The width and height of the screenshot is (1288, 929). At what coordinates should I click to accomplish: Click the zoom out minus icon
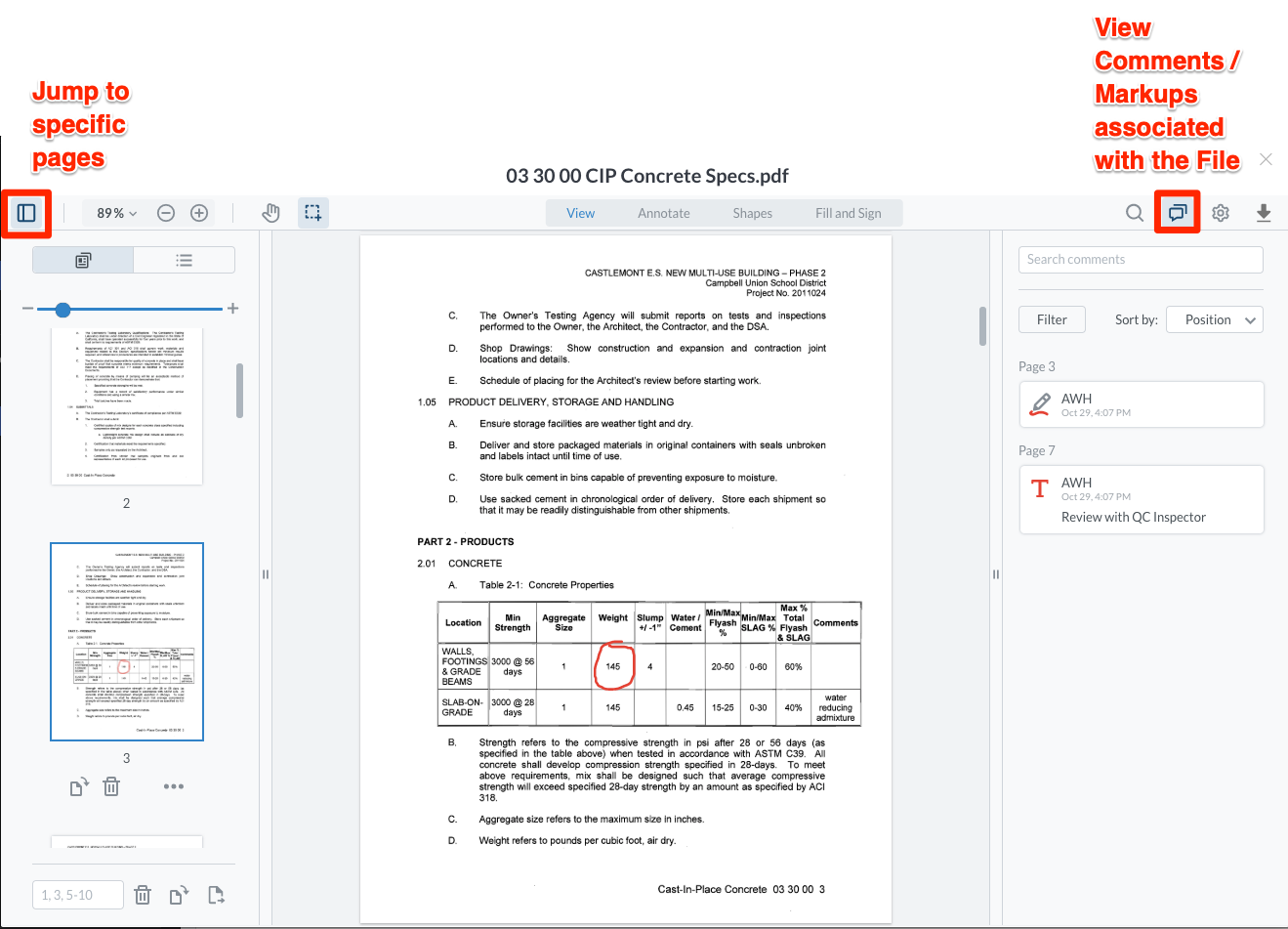[x=166, y=213]
